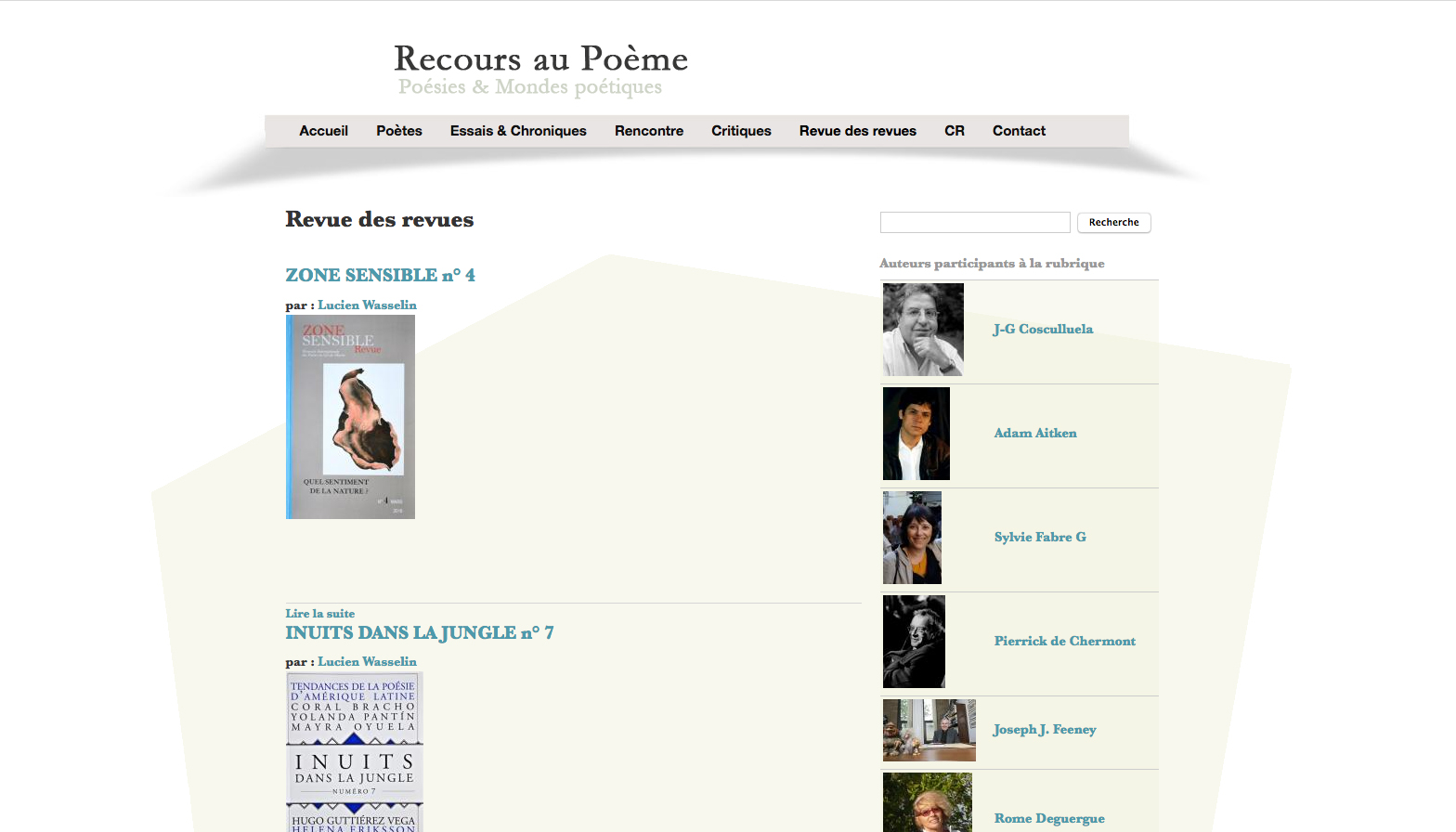Click the CR menu item
Viewport: 1456px width, 832px height.
tap(955, 131)
